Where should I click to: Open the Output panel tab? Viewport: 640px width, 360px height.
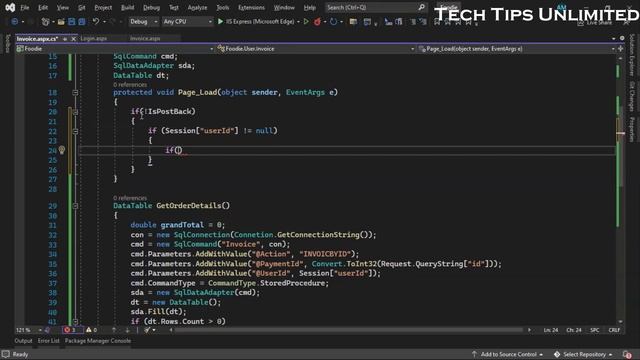click(23, 341)
